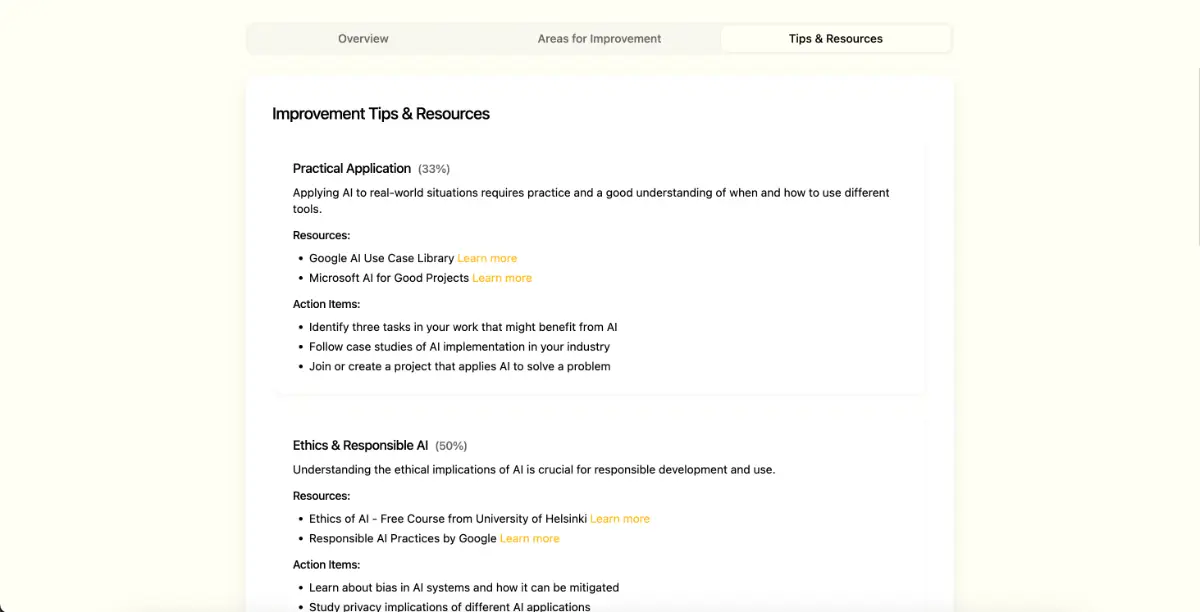The width and height of the screenshot is (1200, 612).
Task: Click the 'Join or create a project' action item
Action: [459, 367]
